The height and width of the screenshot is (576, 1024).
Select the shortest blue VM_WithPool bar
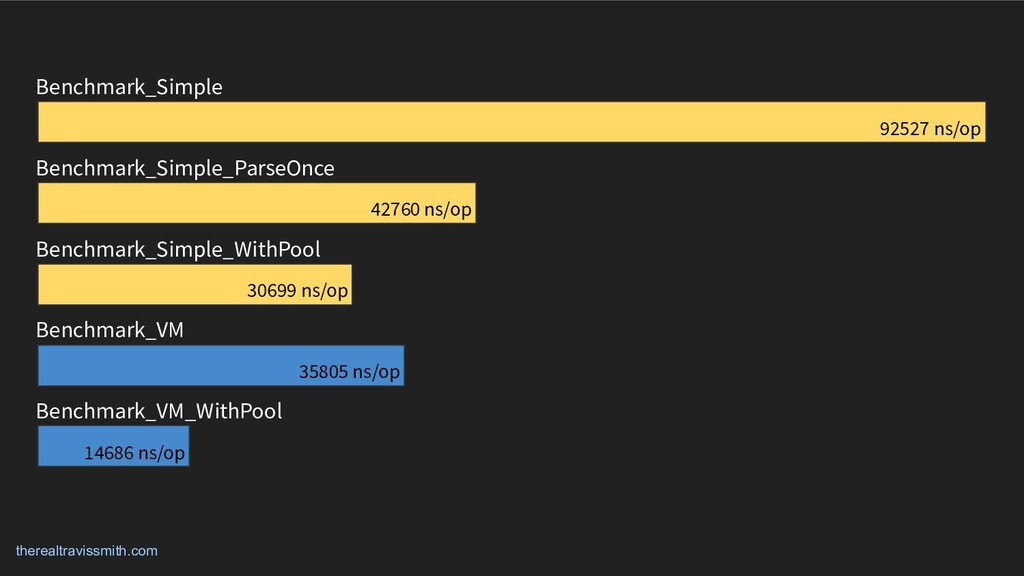60,446
